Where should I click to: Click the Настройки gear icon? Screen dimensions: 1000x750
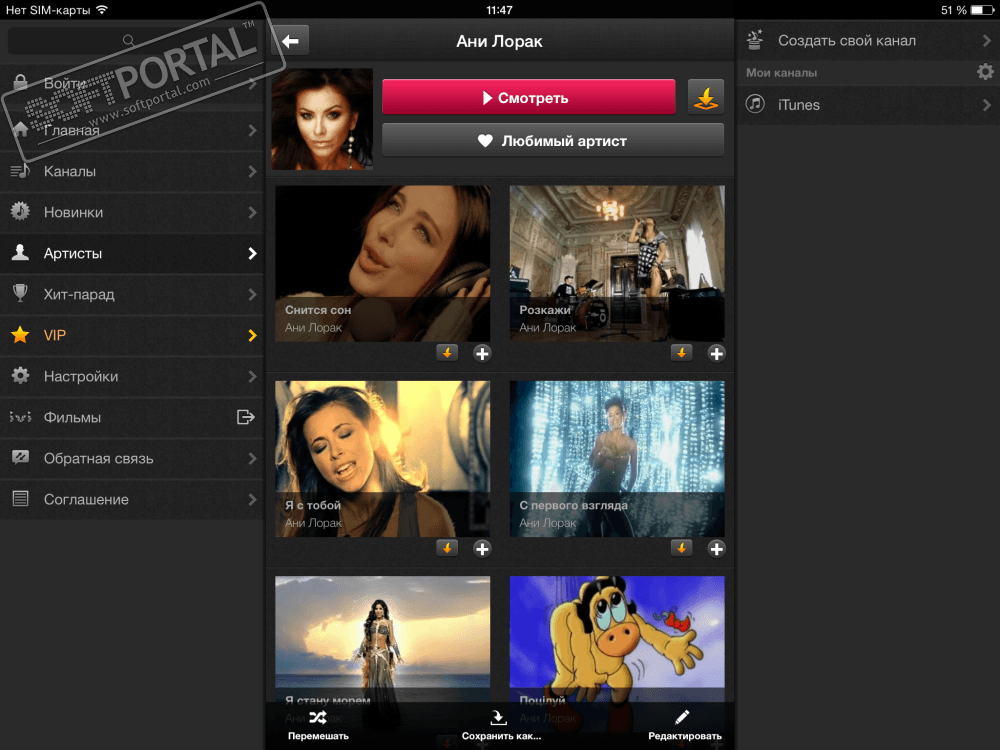pos(20,376)
